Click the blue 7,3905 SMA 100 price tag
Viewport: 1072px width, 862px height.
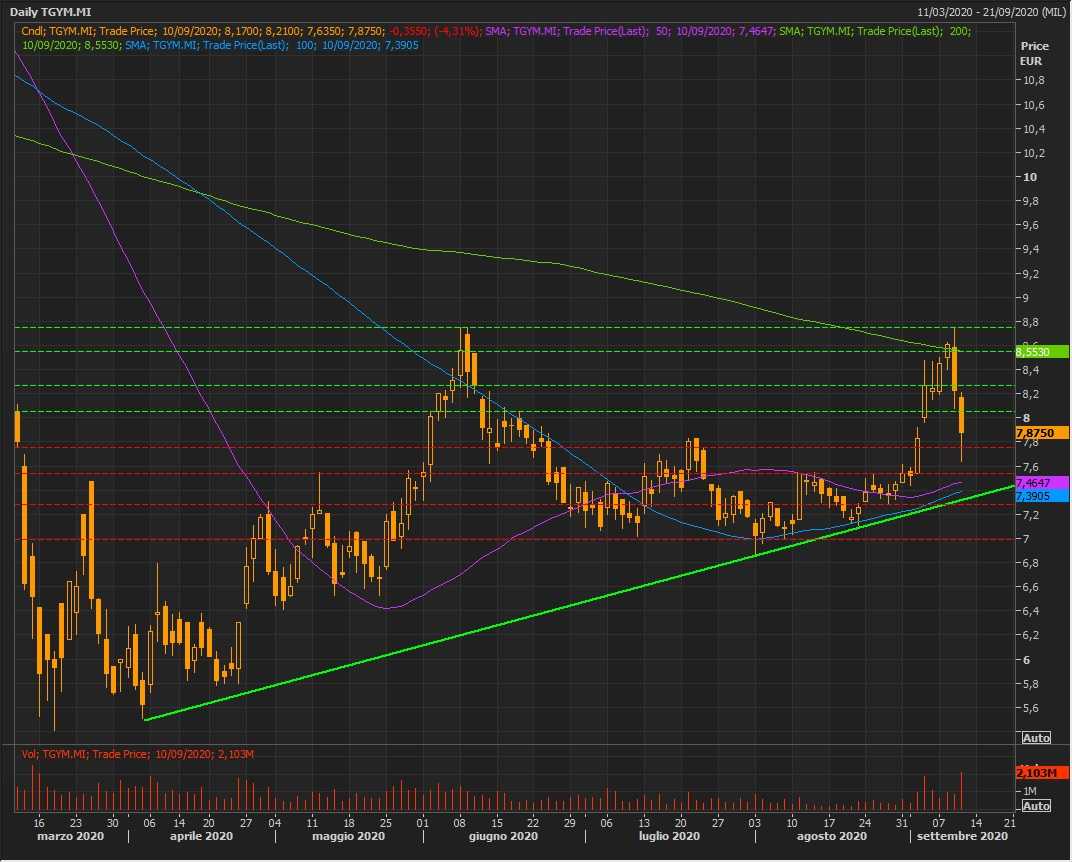click(x=1040, y=496)
